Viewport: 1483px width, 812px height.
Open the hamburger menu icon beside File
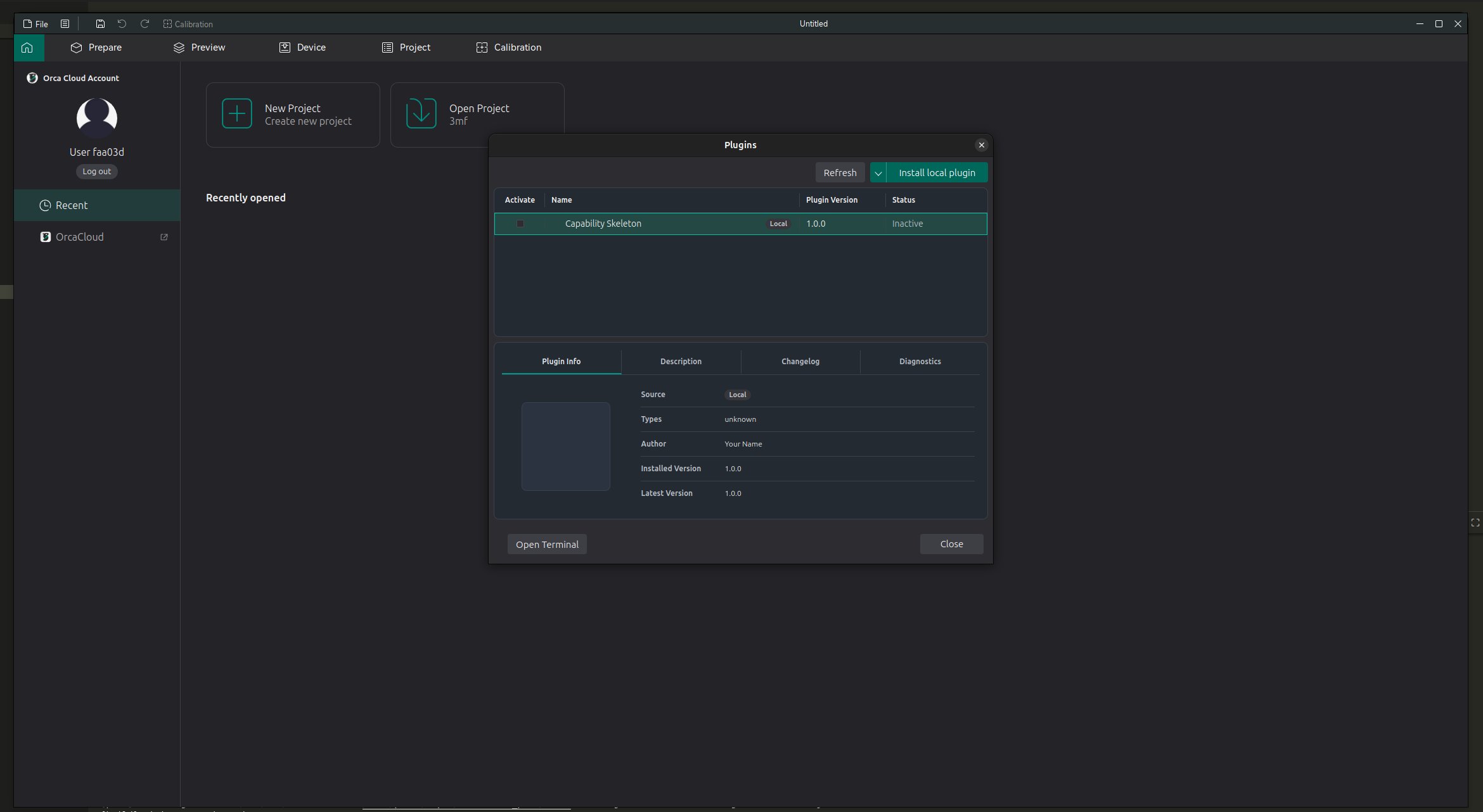pyautogui.click(x=65, y=24)
